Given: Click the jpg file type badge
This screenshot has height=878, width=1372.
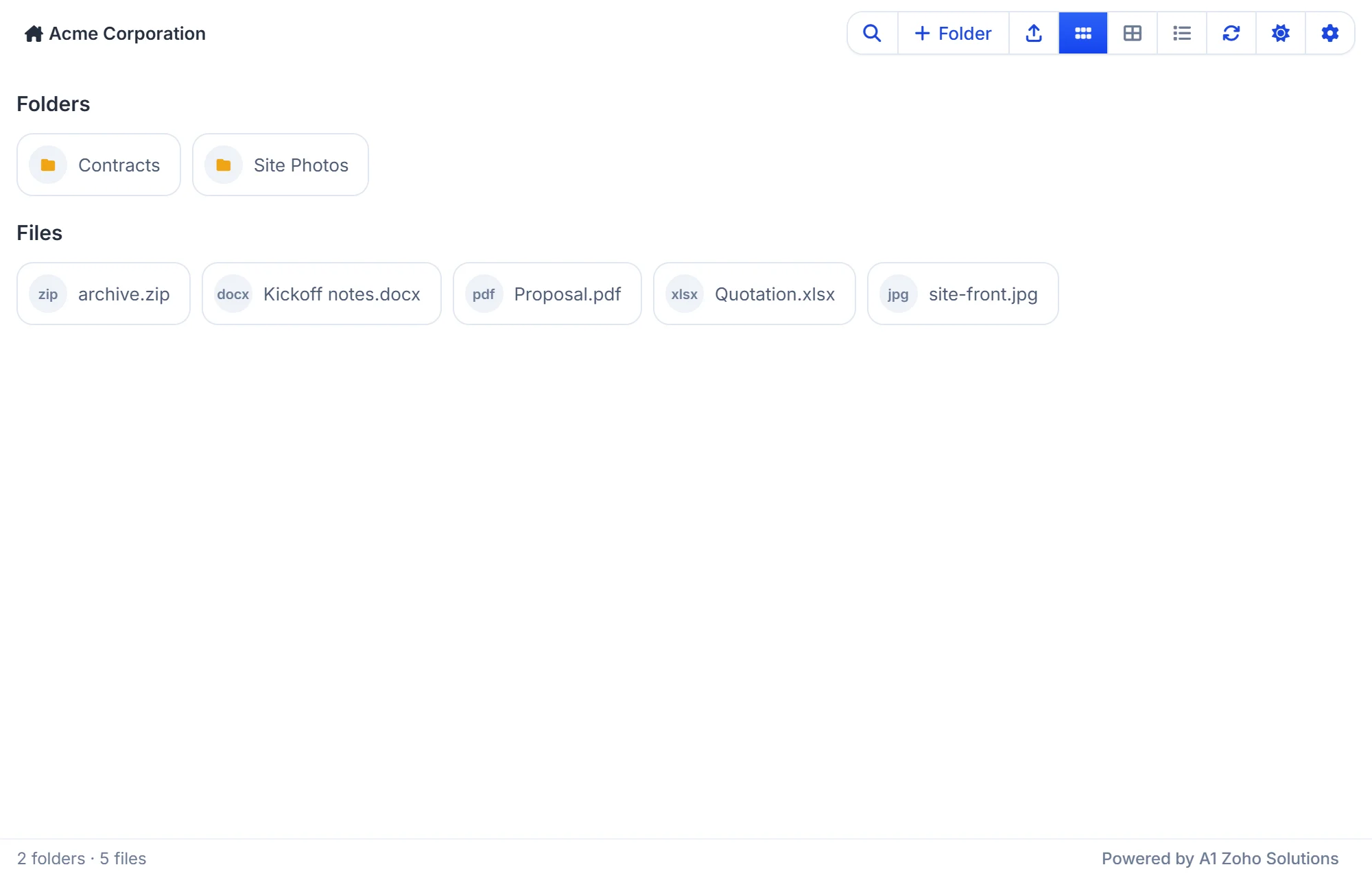Looking at the screenshot, I should 898,294.
